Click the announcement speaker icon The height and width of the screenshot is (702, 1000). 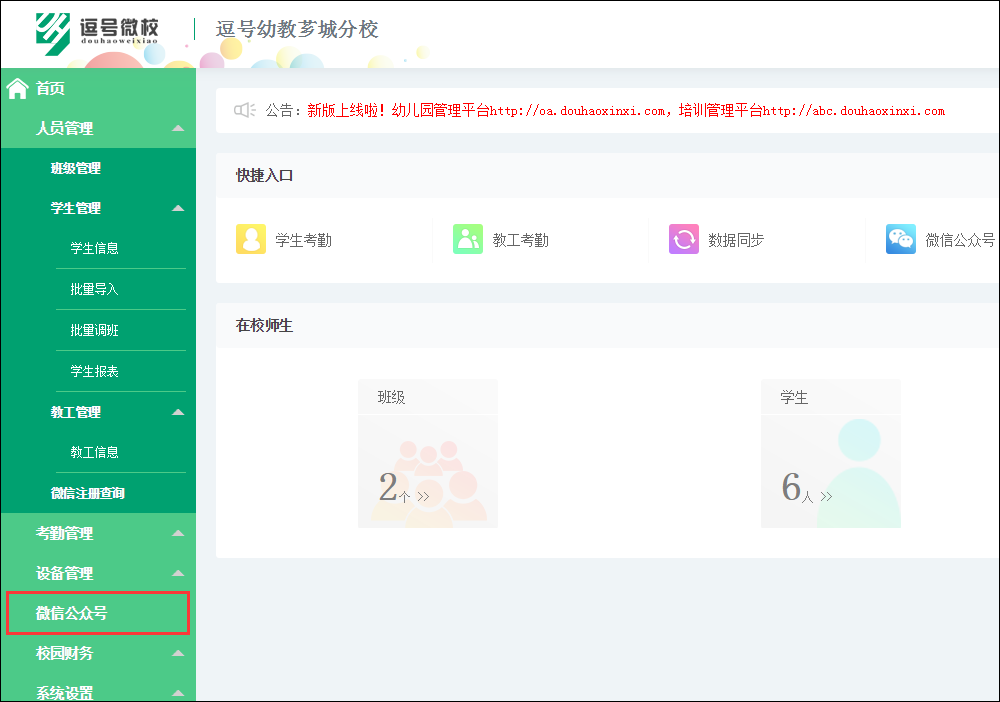(244, 110)
